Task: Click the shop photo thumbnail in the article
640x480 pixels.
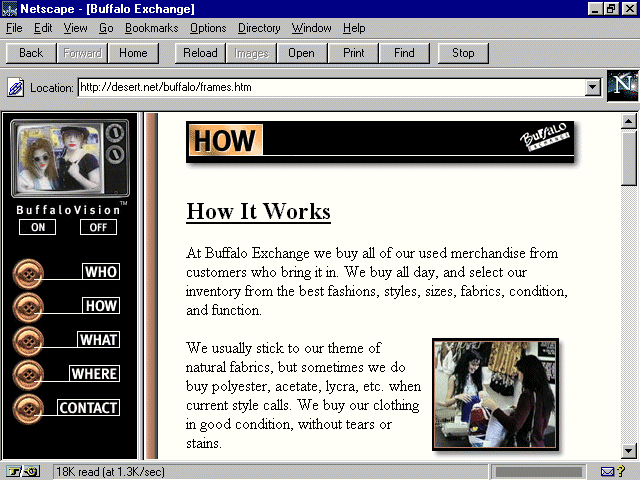Action: (495, 394)
